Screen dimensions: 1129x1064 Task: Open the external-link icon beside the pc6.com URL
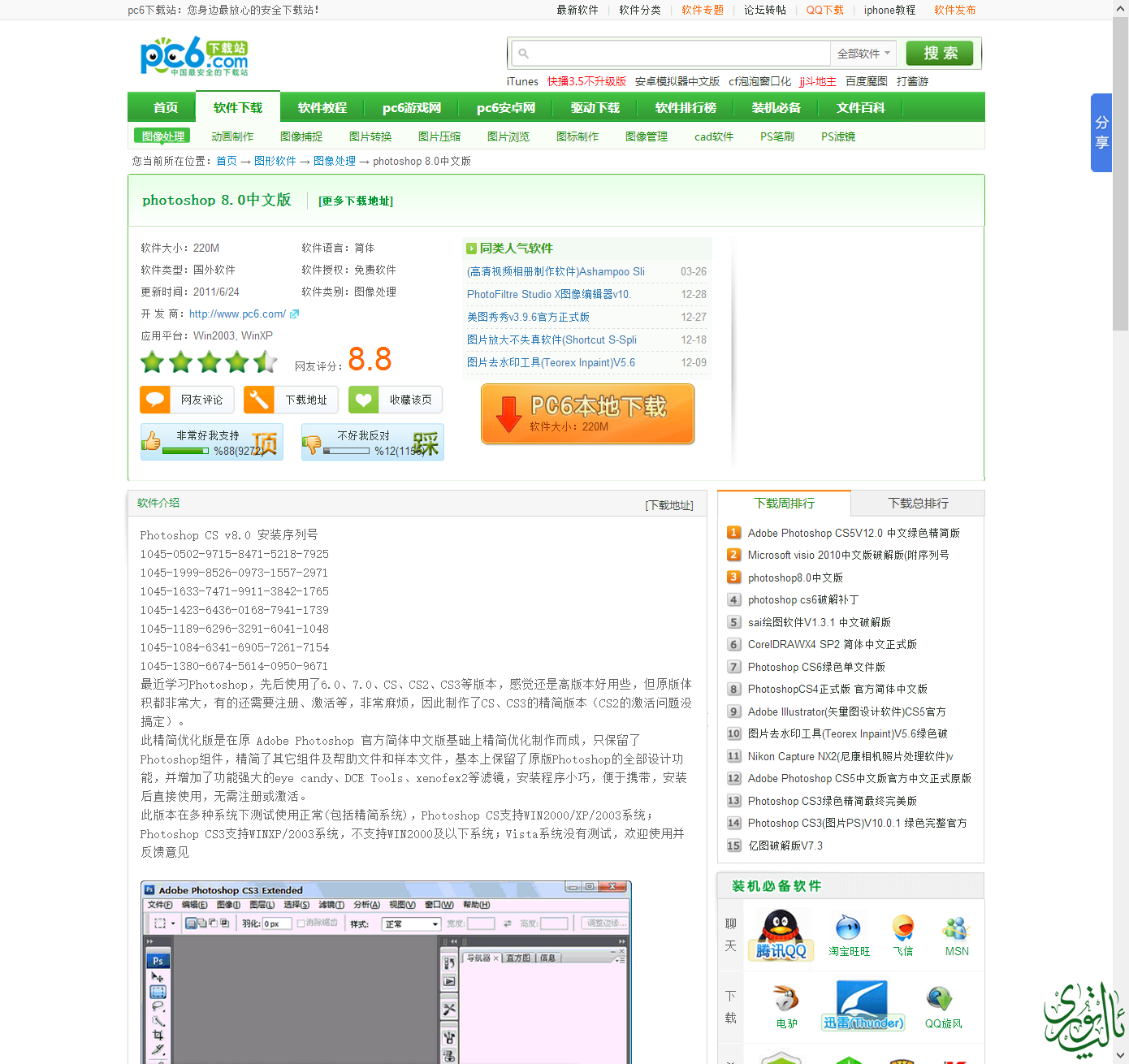(294, 314)
